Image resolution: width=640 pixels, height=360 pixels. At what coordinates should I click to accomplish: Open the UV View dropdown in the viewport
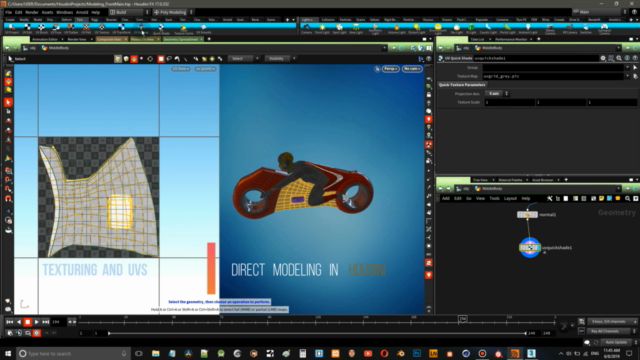coord(181,69)
